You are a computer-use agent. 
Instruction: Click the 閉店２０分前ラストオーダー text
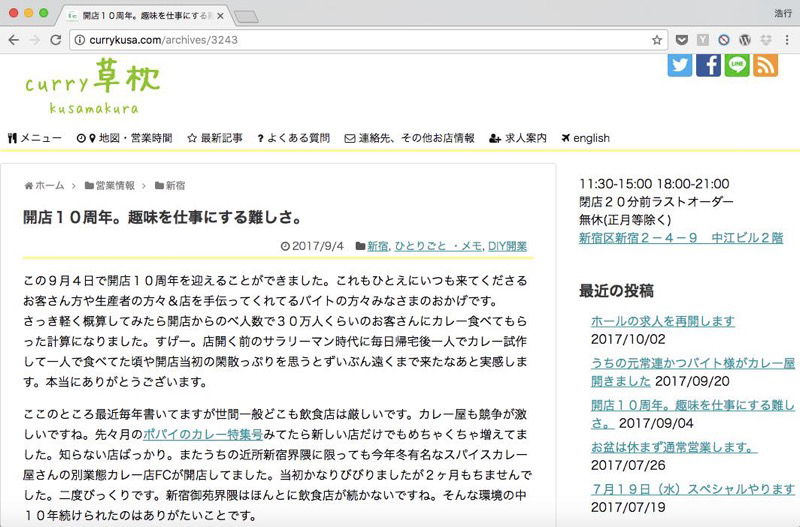pos(656,202)
